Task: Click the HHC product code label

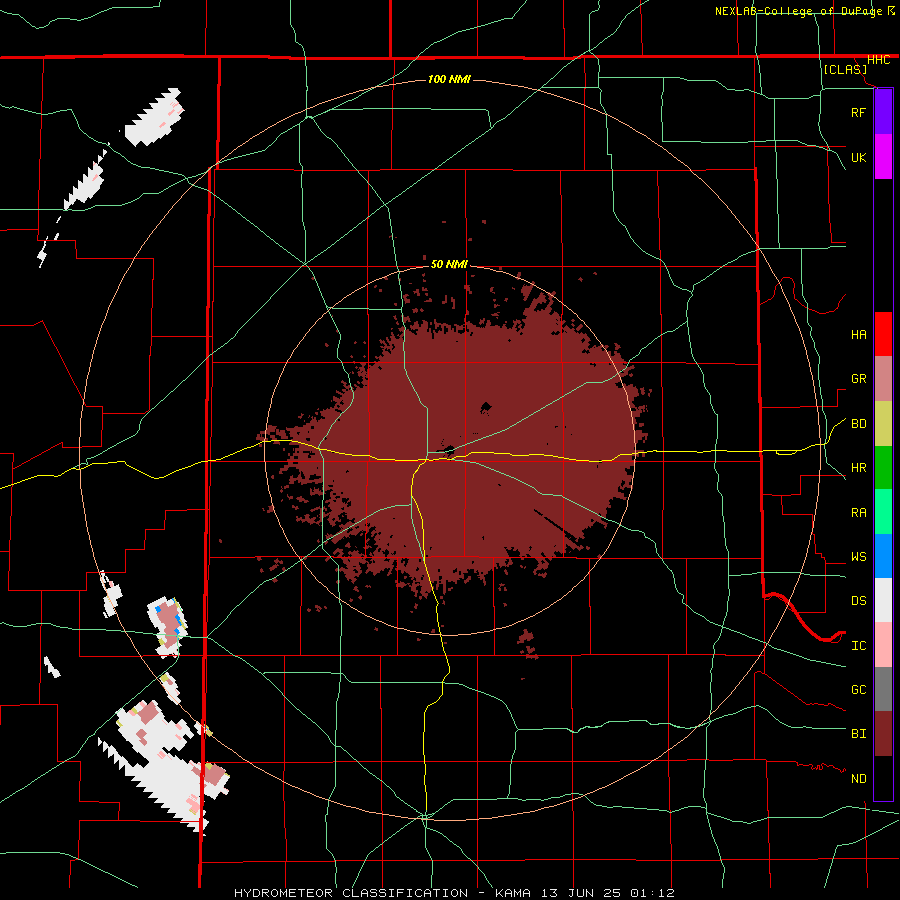Action: pos(878,60)
